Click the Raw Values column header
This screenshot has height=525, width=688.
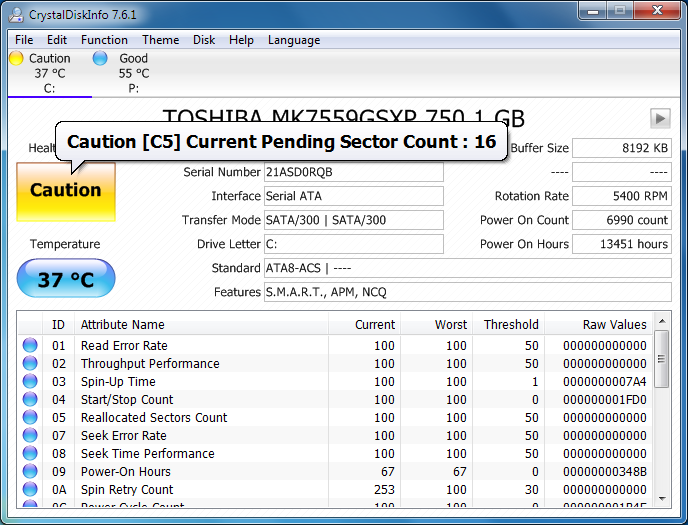coord(598,325)
